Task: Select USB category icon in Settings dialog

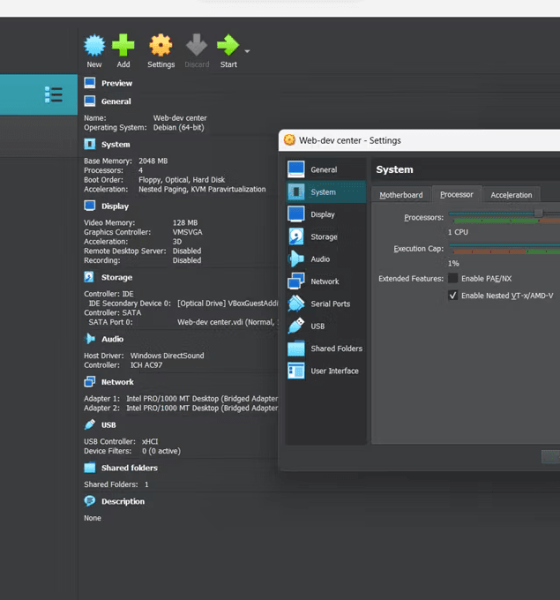Action: click(296, 326)
